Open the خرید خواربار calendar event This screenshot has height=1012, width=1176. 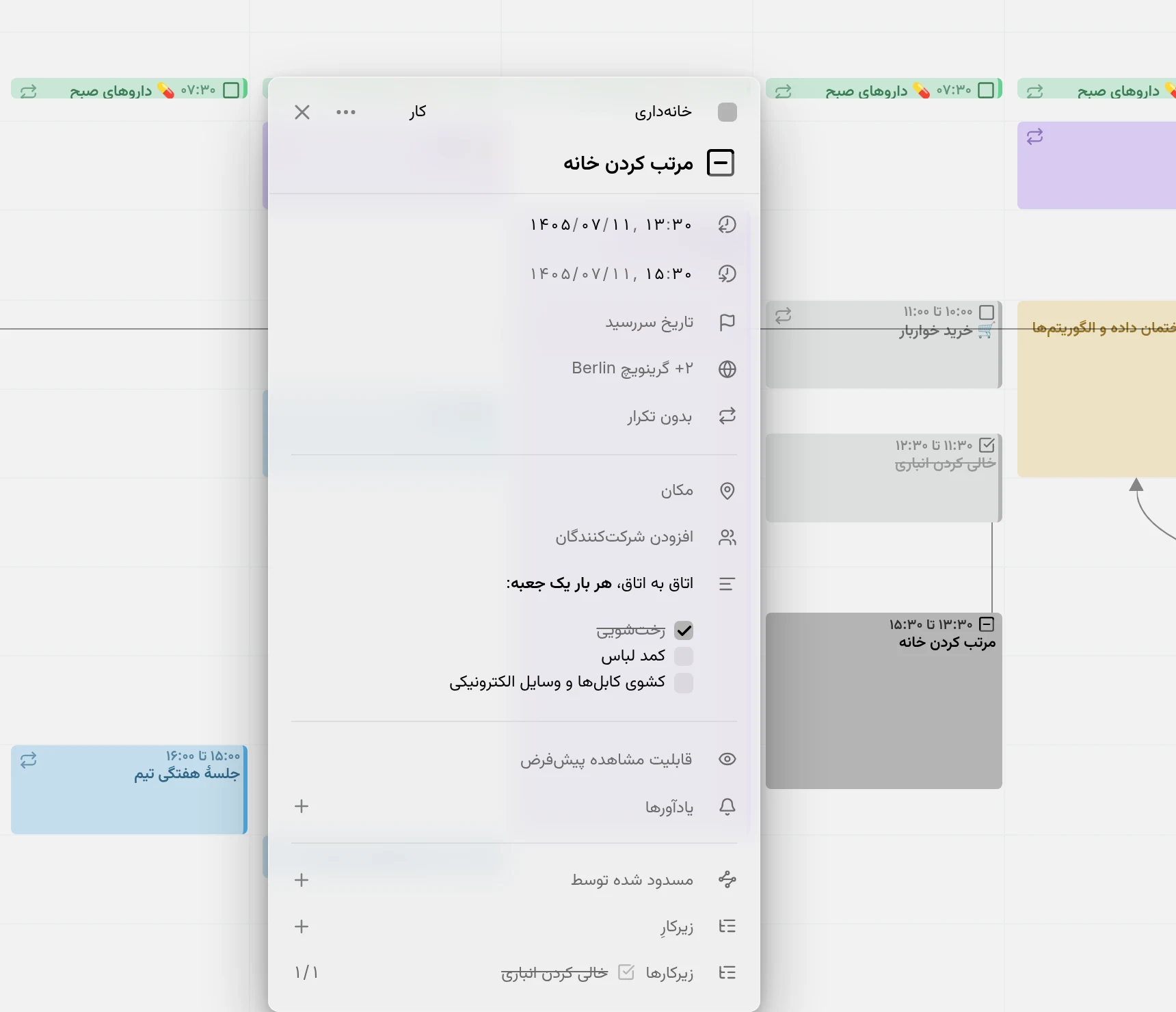(x=883, y=345)
